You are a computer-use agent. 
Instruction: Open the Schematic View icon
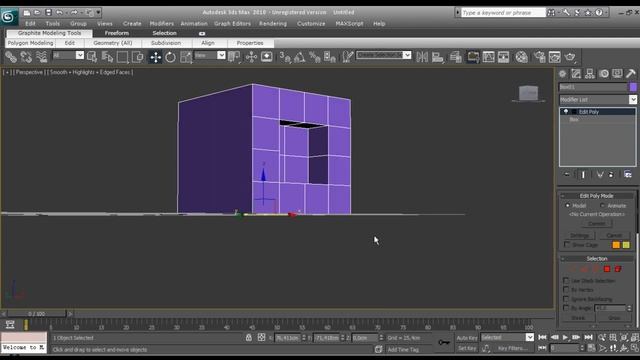[503, 57]
